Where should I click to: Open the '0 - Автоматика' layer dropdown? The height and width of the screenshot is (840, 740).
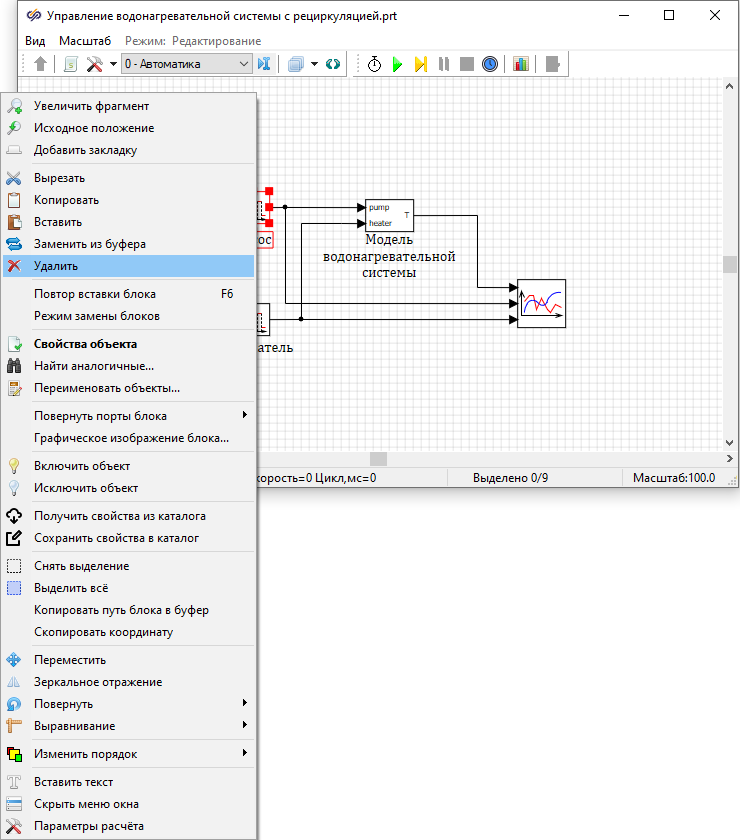click(187, 64)
